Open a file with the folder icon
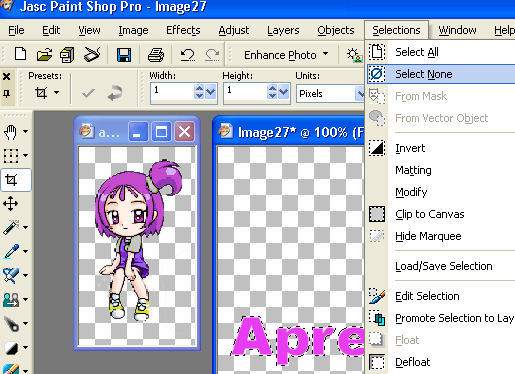Screen dimensions: 515x374 click(x=44, y=55)
